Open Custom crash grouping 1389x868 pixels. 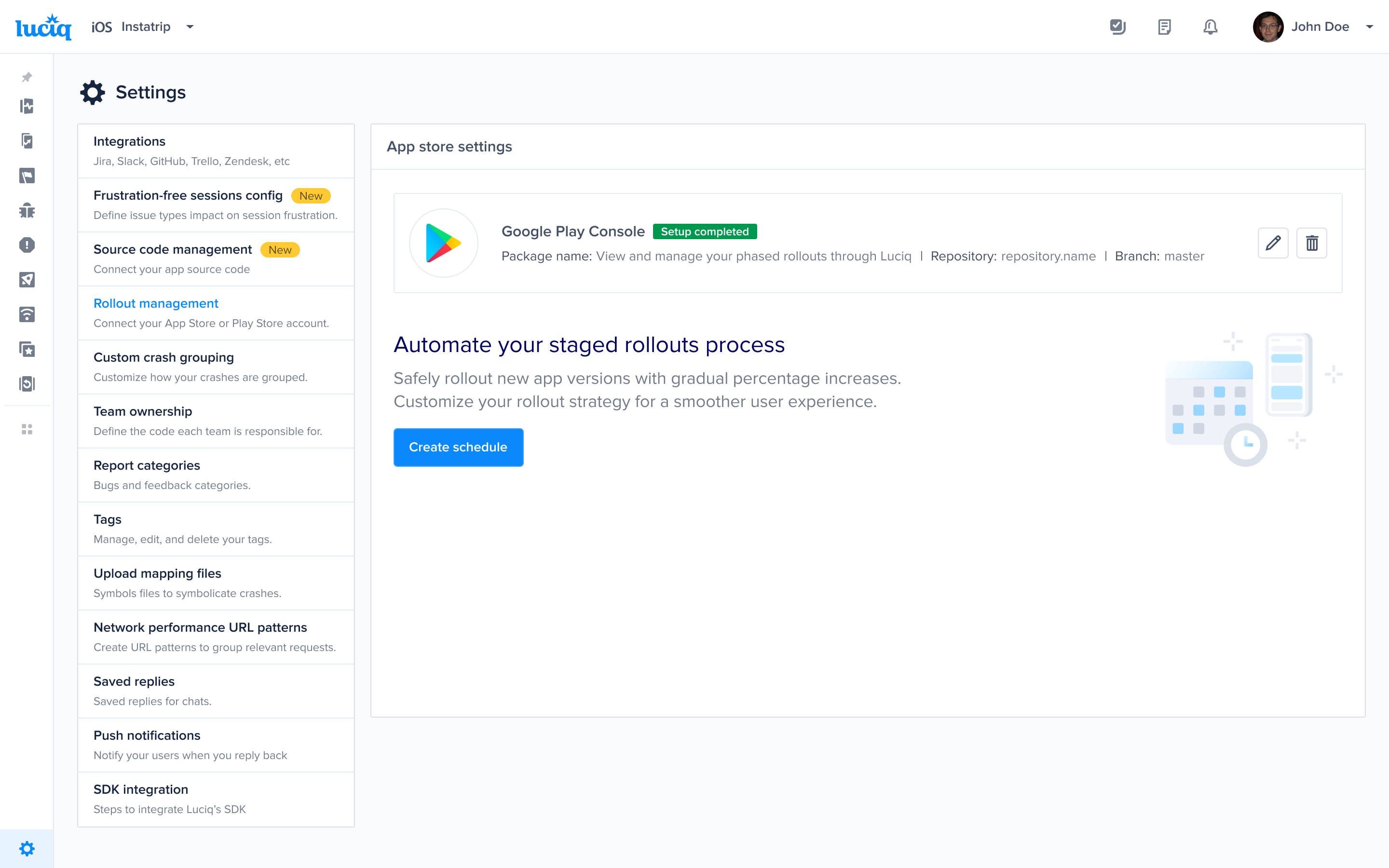(216, 367)
